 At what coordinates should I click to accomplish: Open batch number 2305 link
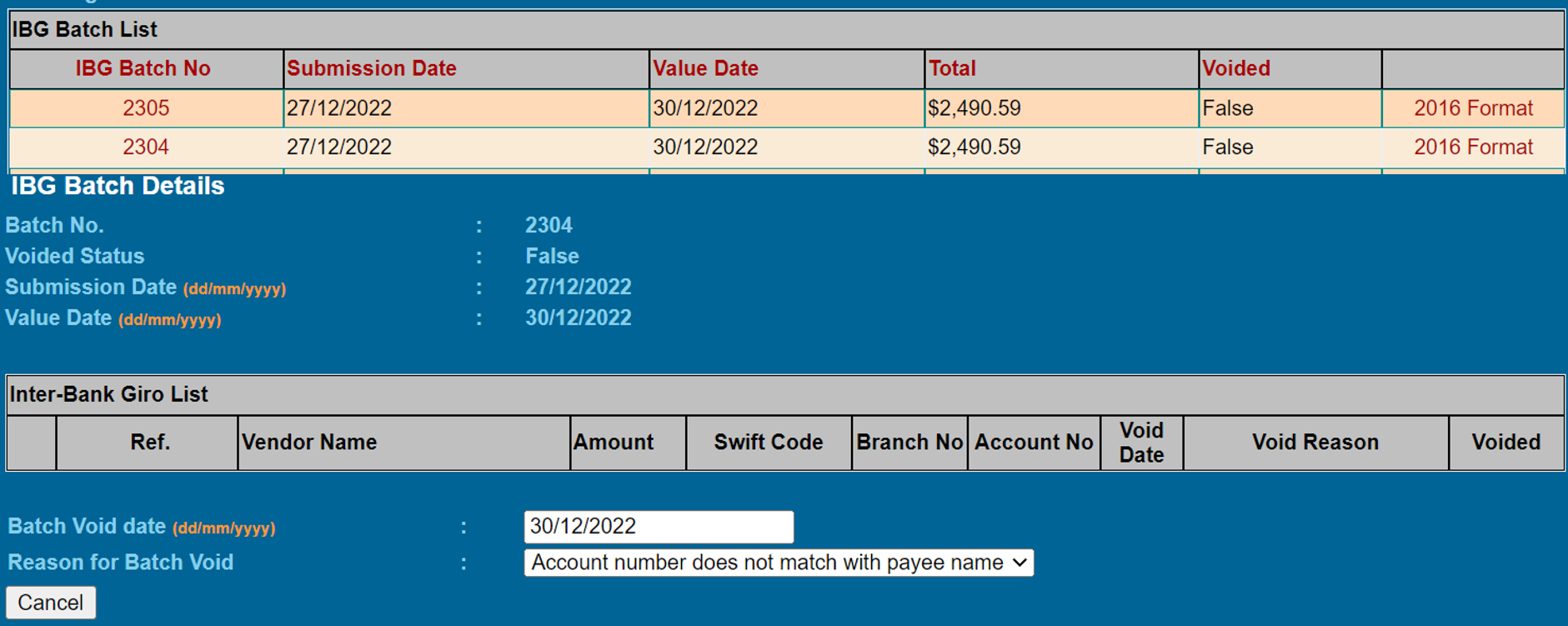146,108
